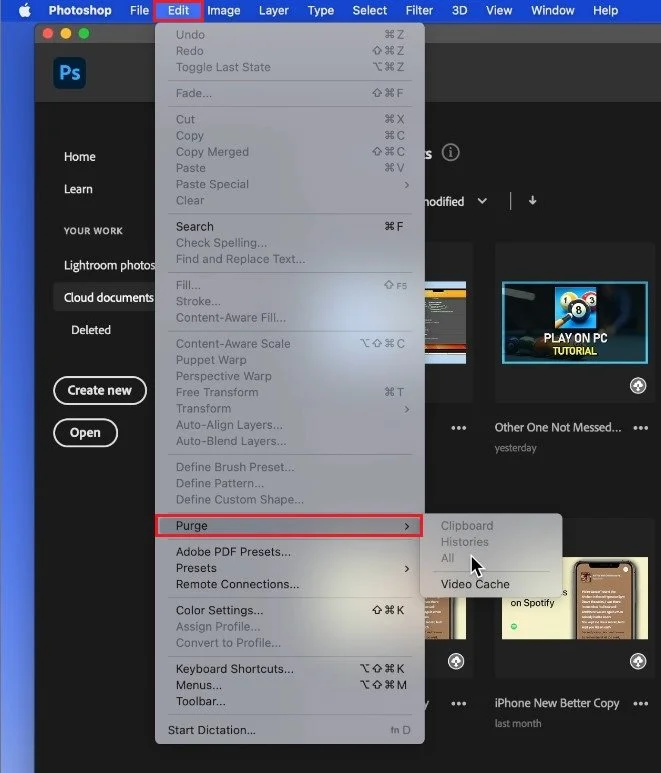Open the Edit menu
This screenshot has height=773, width=661.
[x=178, y=10]
